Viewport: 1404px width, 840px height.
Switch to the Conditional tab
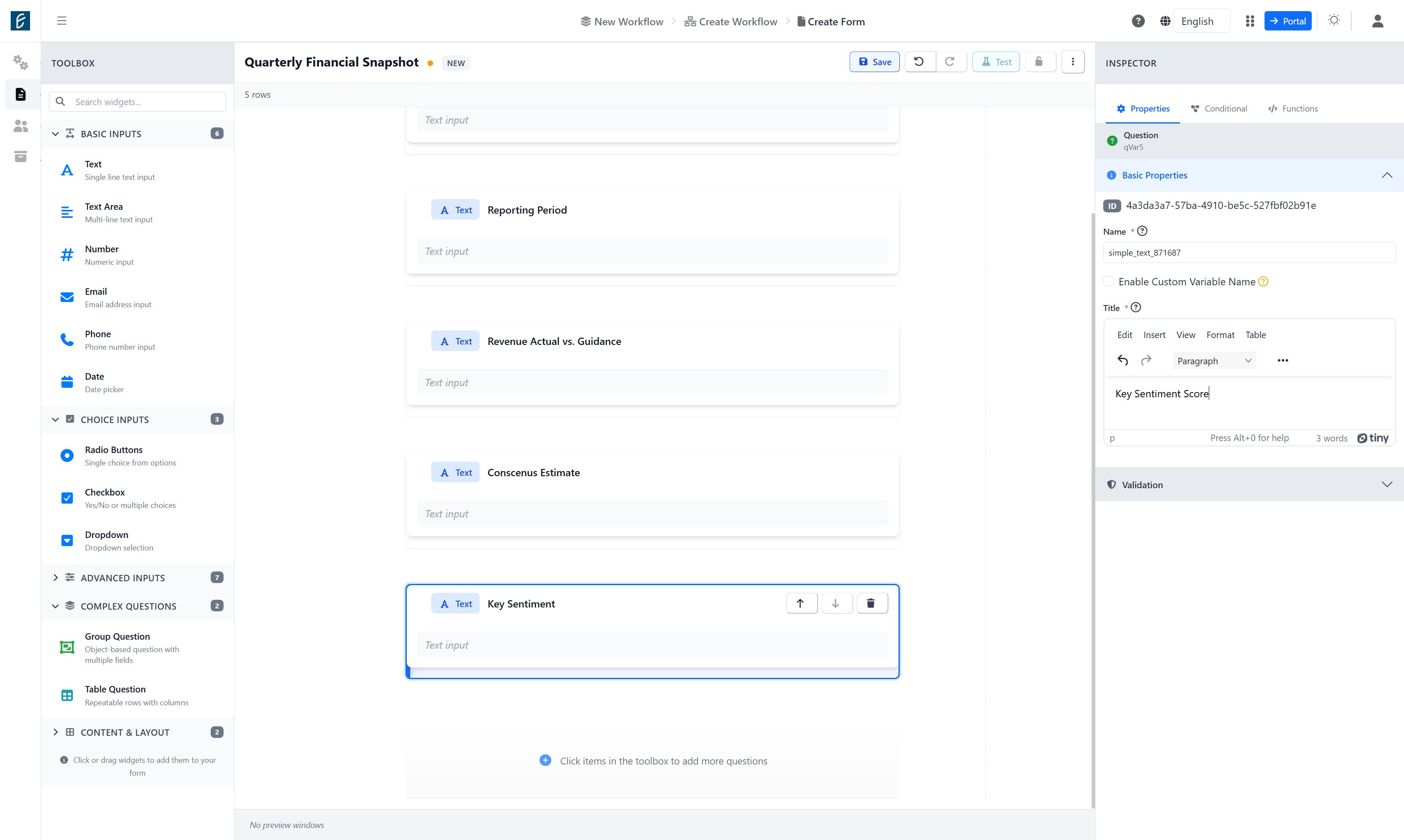coord(1219,109)
